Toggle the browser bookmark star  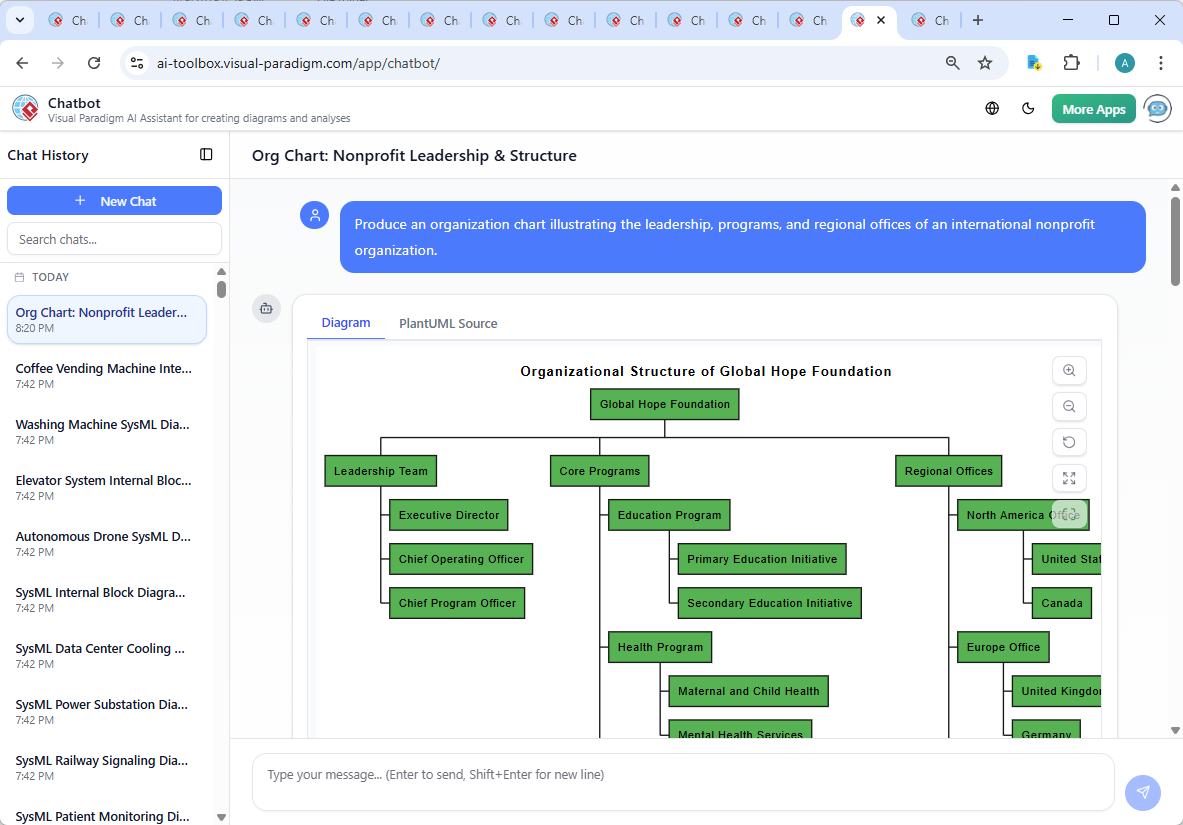(985, 62)
